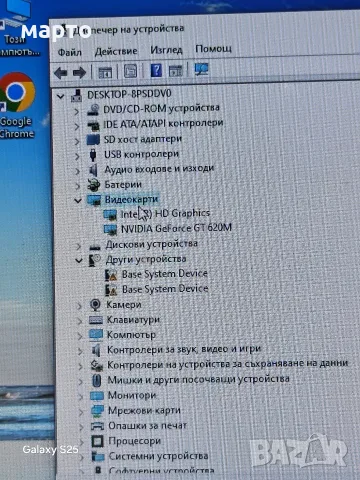Image resolution: width=360 pixels, height=480 pixels.
Task: Click the Мрежови карти network icon
Action: pos(97,411)
